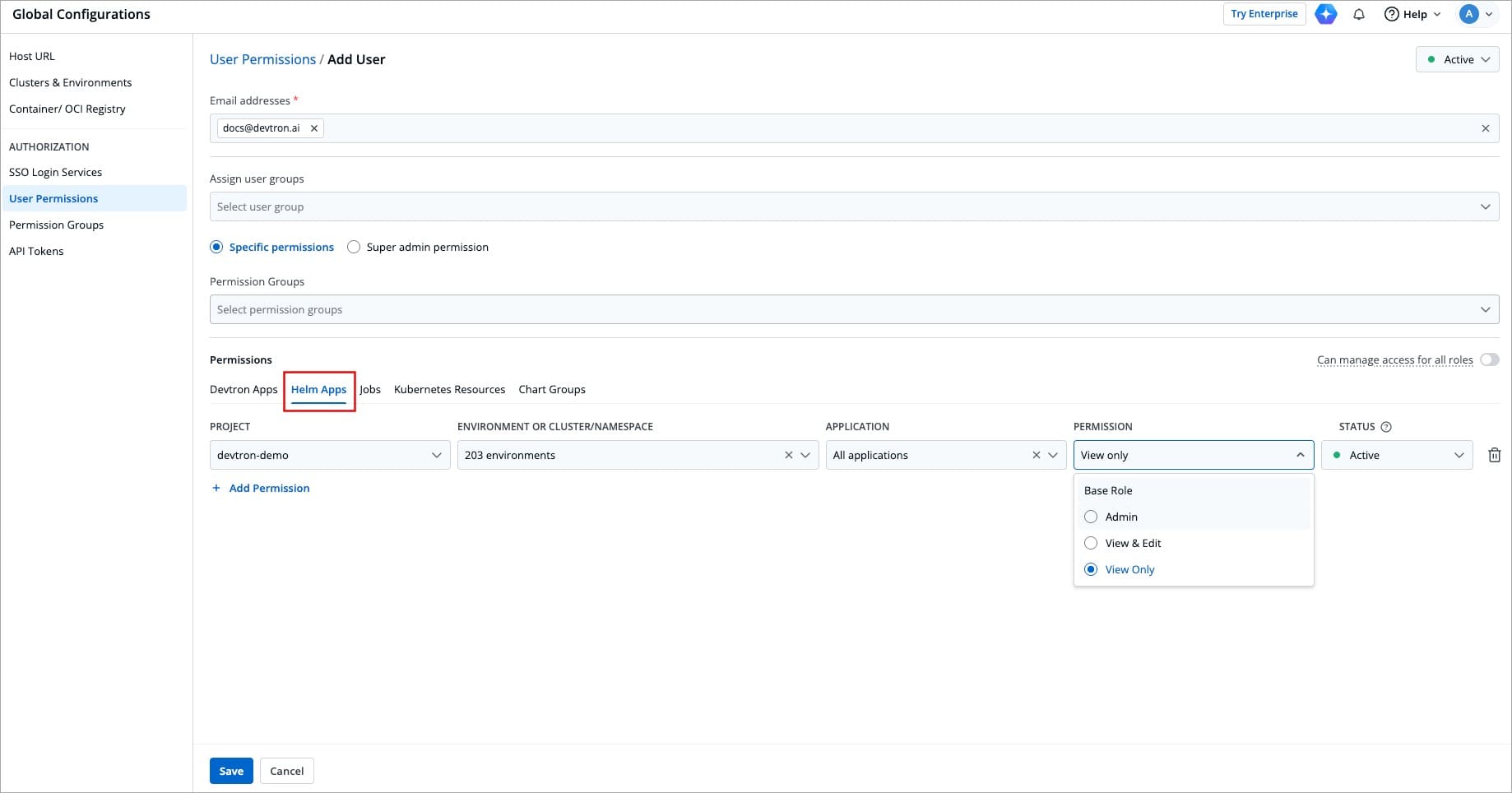Open the notifications bell
The height and width of the screenshot is (793, 1512).
(x=1359, y=14)
